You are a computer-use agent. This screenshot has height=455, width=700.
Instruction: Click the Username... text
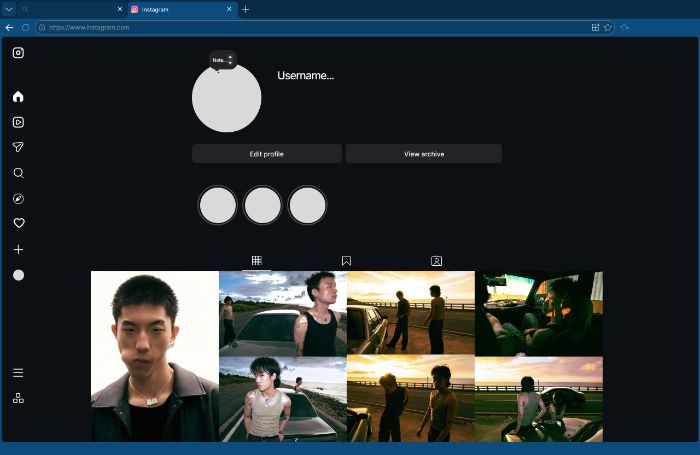[x=305, y=75]
